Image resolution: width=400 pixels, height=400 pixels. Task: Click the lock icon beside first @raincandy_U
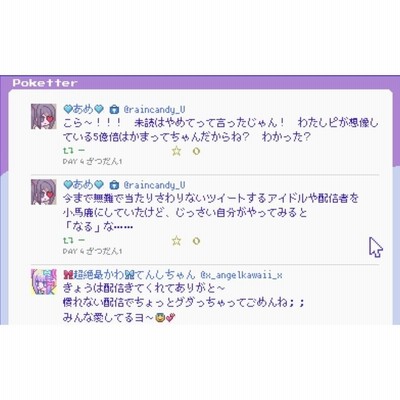click(x=114, y=109)
